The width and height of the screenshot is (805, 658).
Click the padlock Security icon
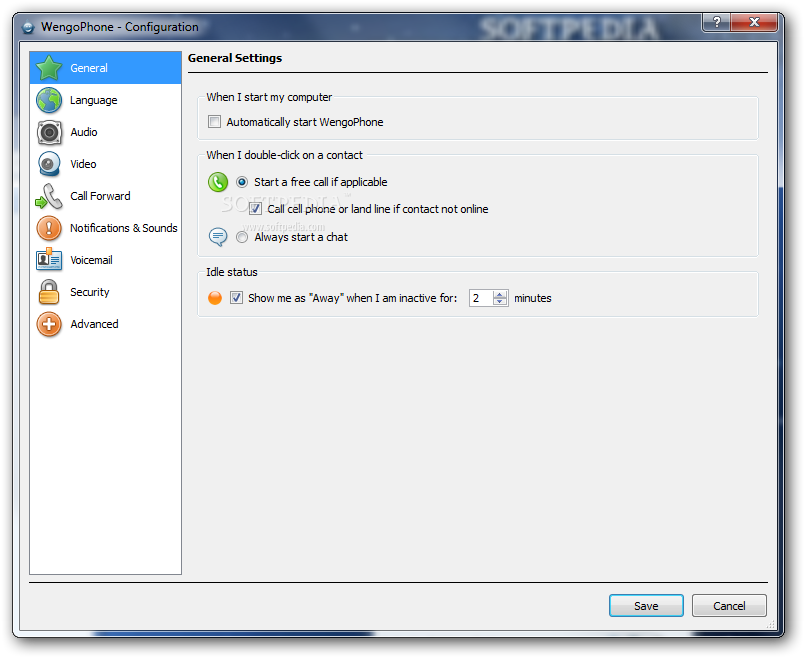[x=49, y=292]
